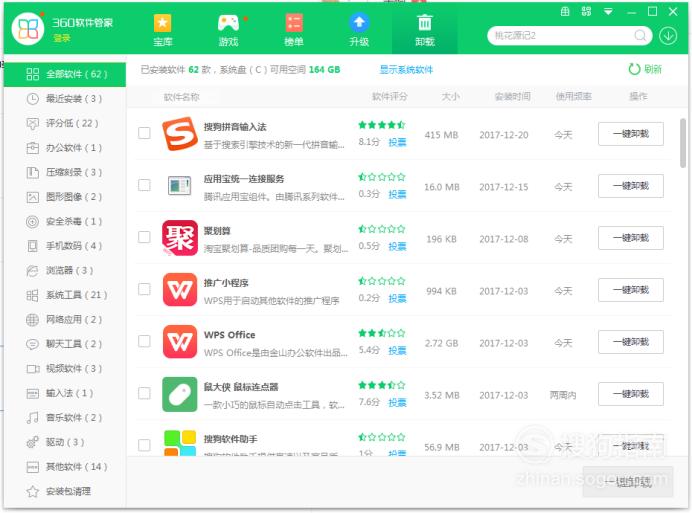Image resolution: width=692 pixels, height=513 pixels.
Task: Select 办公软件 (1) category
Action: click(x=65, y=148)
